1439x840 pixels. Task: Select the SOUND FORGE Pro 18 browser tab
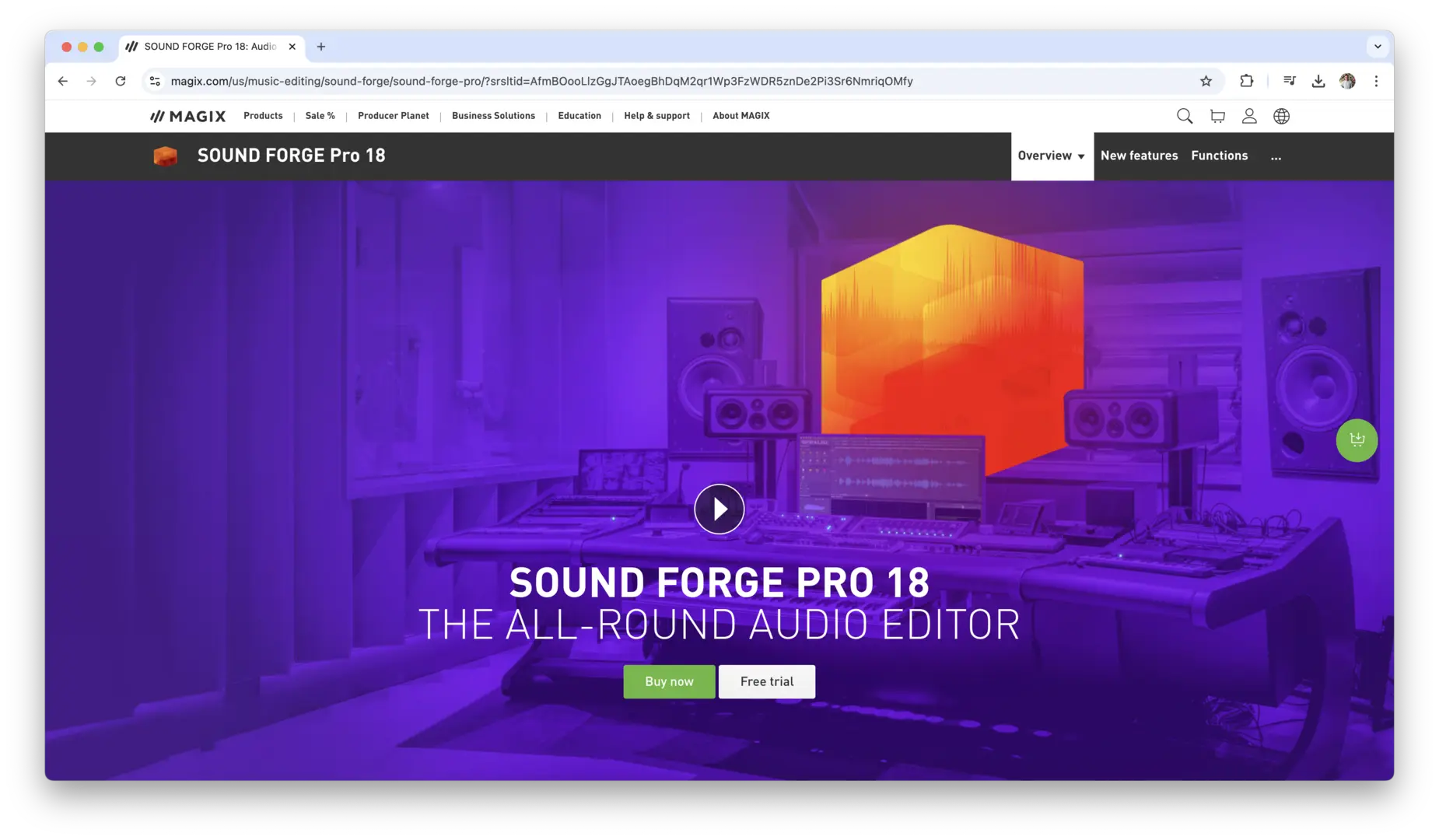[210, 47]
